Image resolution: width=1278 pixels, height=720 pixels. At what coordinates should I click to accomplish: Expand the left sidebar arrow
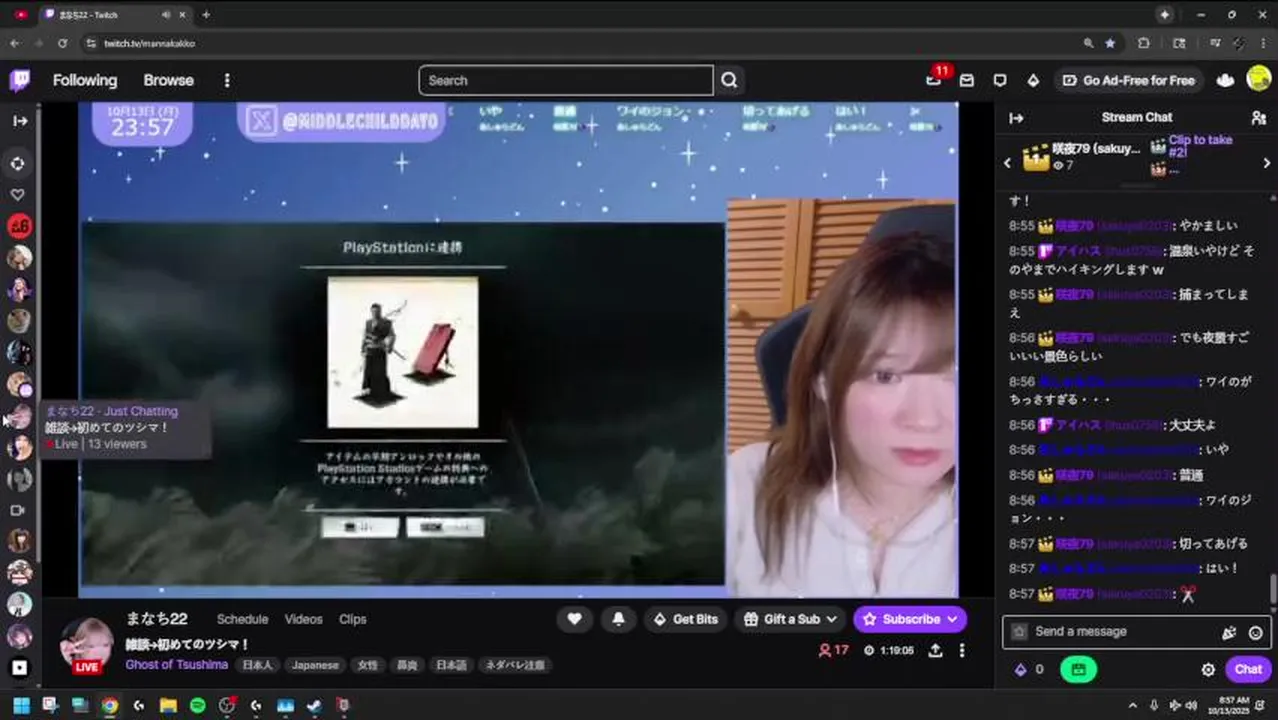pos(20,121)
